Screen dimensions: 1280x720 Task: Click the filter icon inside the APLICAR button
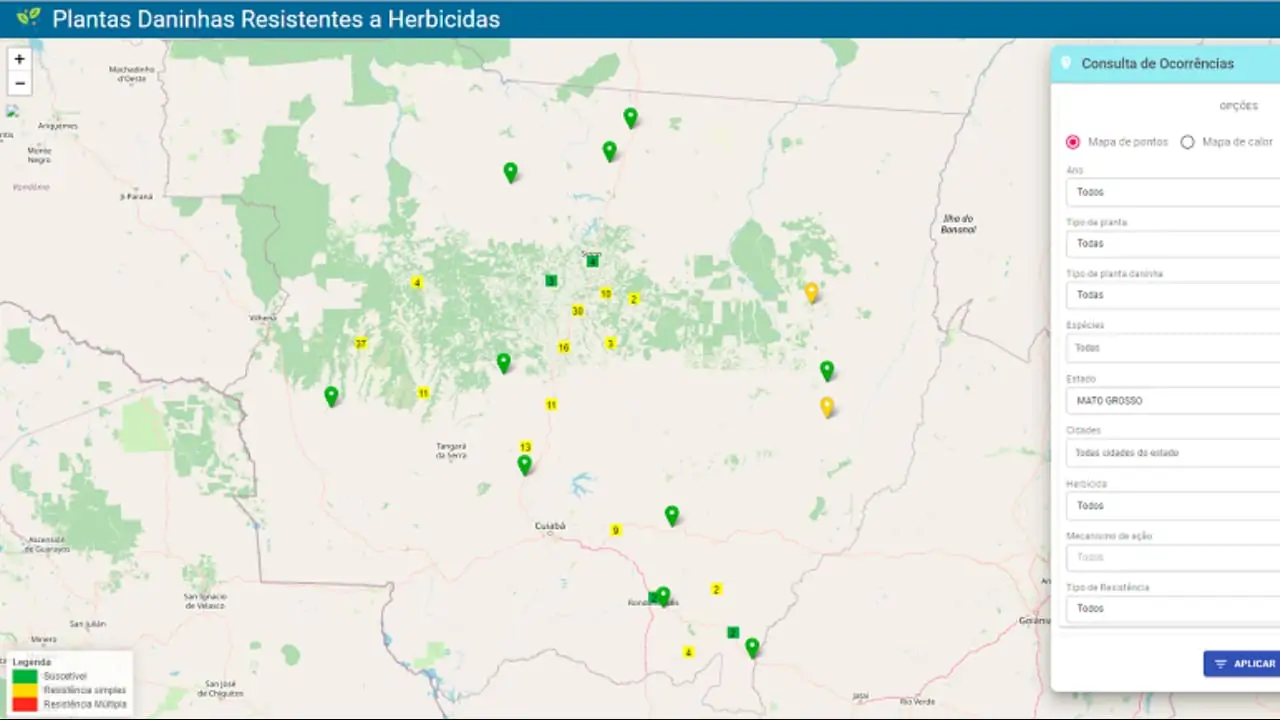[x=1220, y=663]
